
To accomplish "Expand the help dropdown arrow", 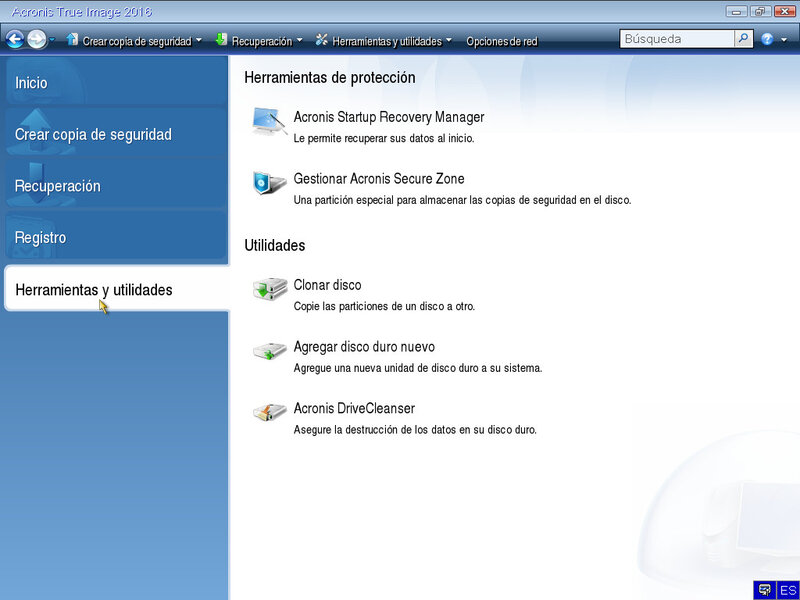I will (784, 40).
